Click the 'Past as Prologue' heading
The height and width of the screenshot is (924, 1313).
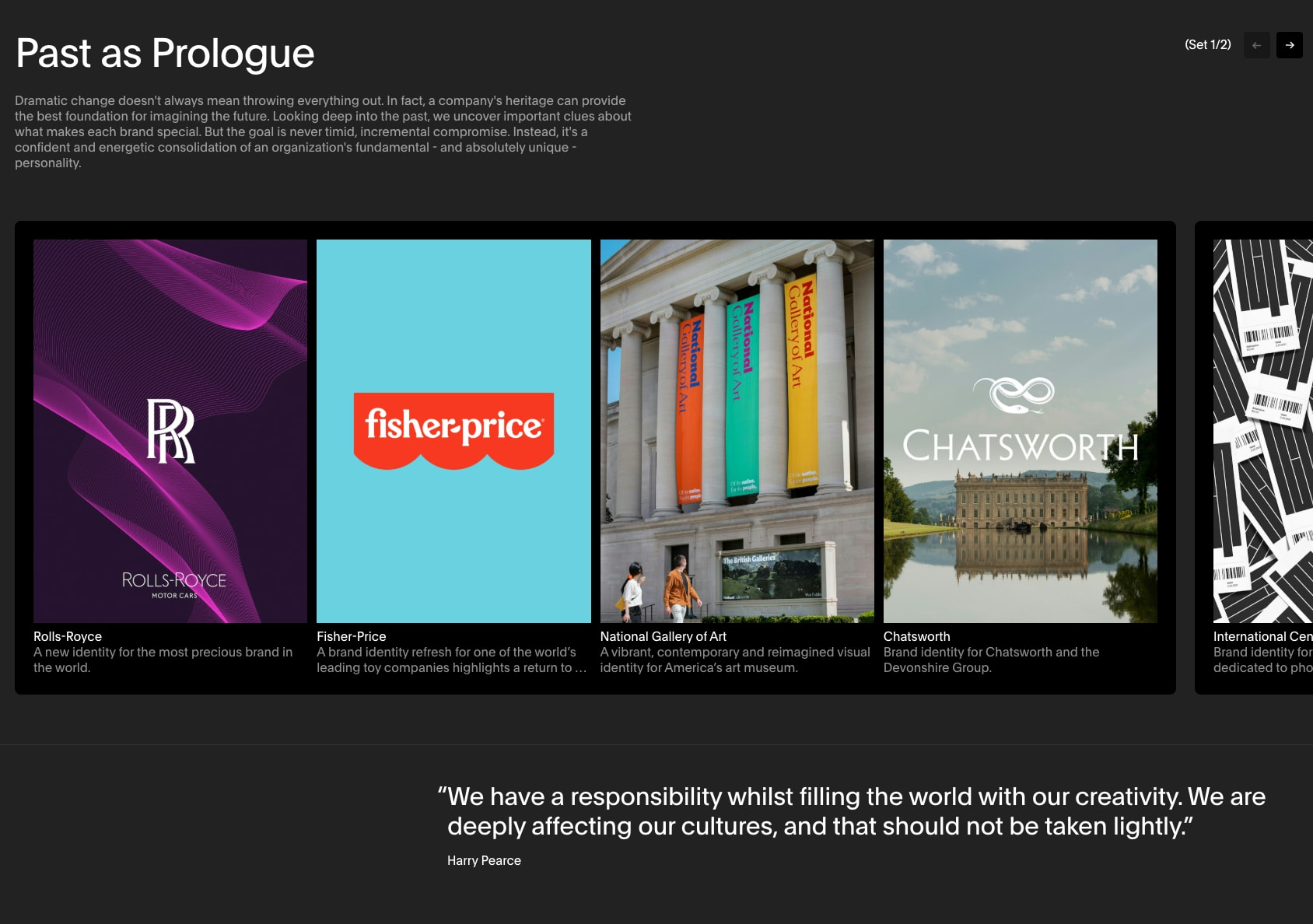pyautogui.click(x=165, y=54)
